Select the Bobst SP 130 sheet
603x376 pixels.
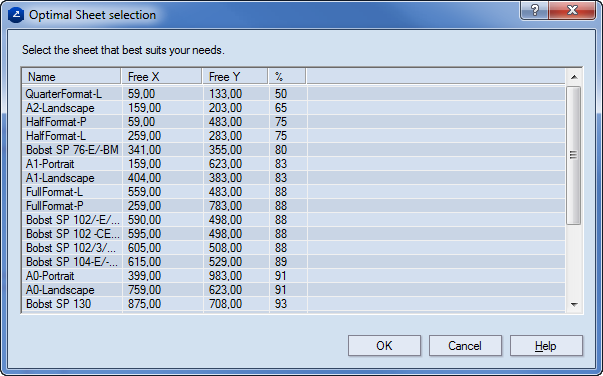click(x=294, y=304)
